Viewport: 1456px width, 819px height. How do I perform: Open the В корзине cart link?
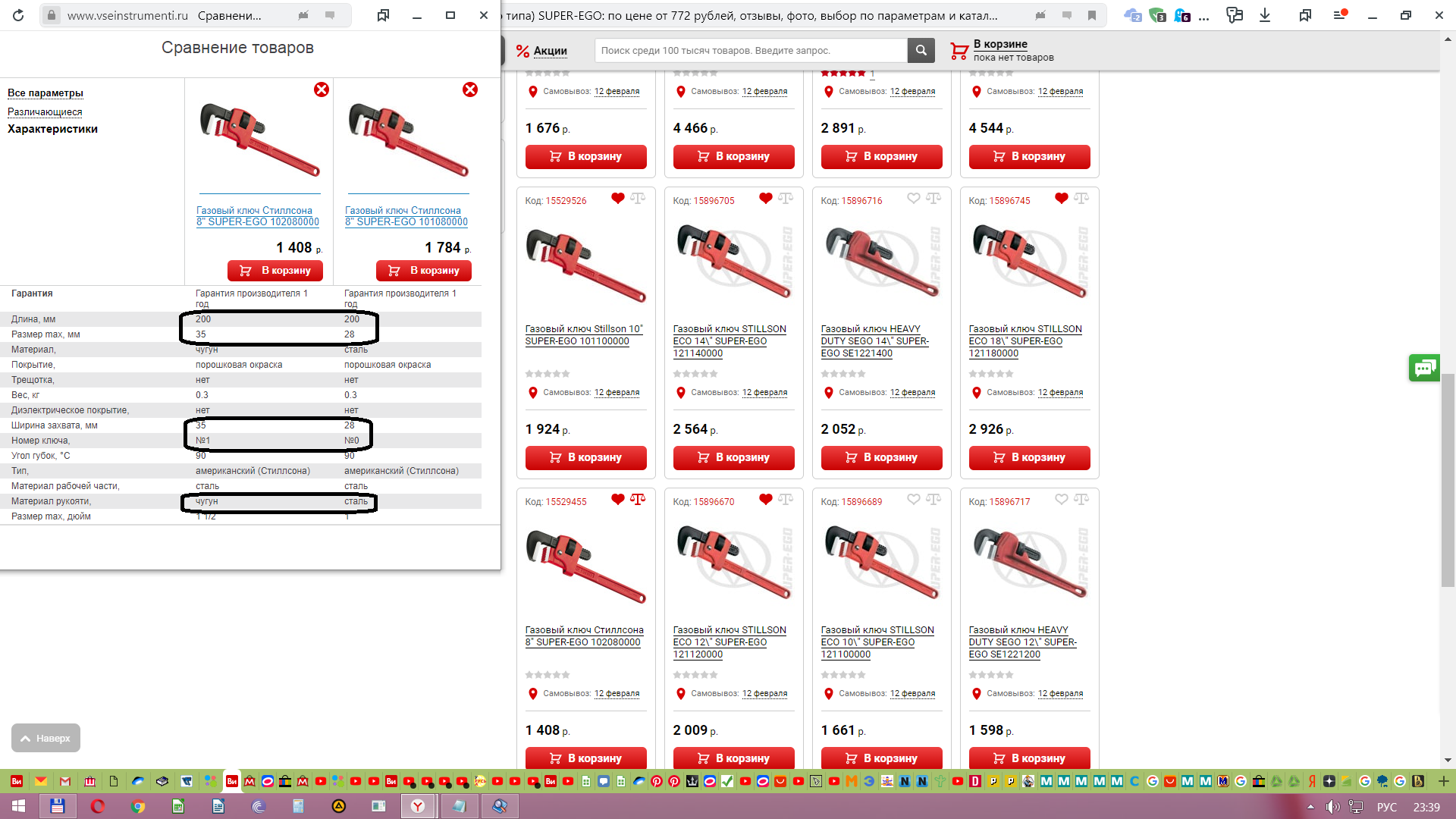click(x=1000, y=44)
